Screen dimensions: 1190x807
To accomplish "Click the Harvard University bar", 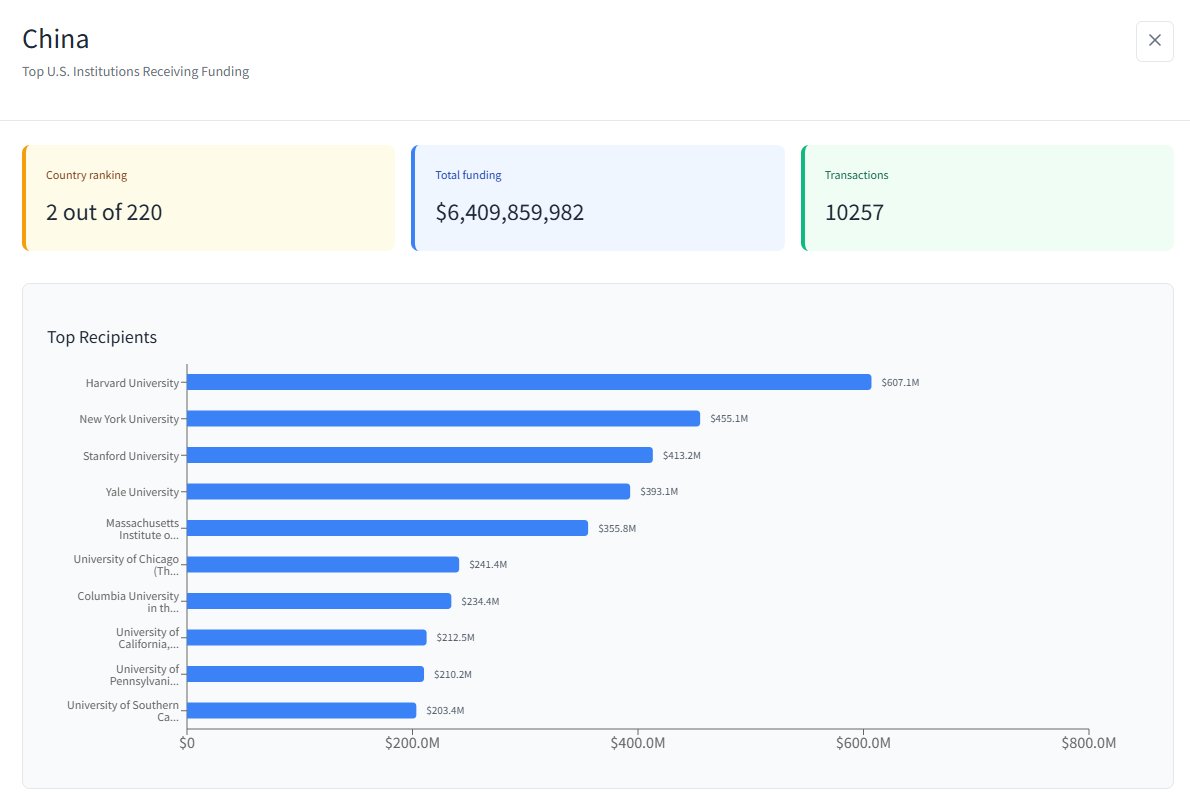I will pos(528,382).
